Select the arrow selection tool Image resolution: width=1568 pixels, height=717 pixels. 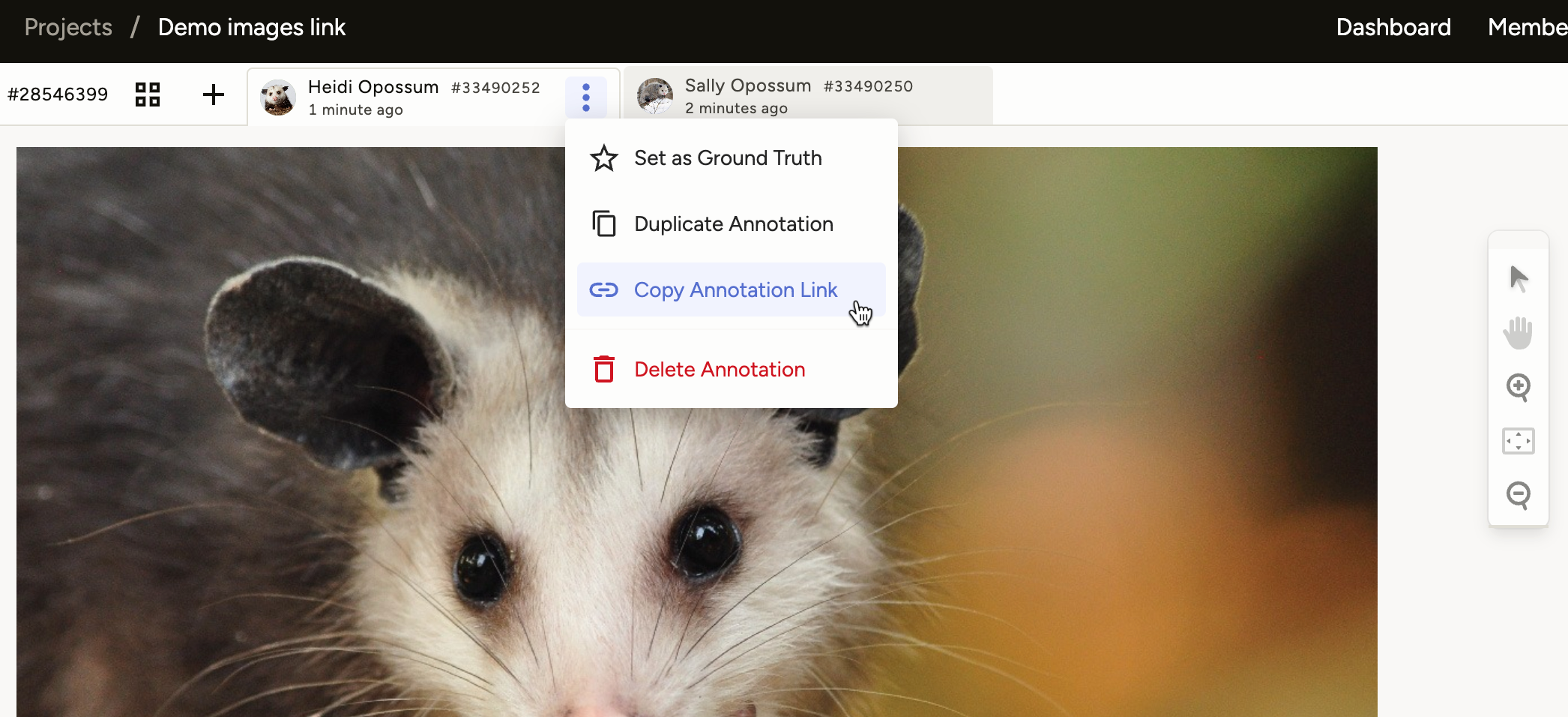(1518, 277)
